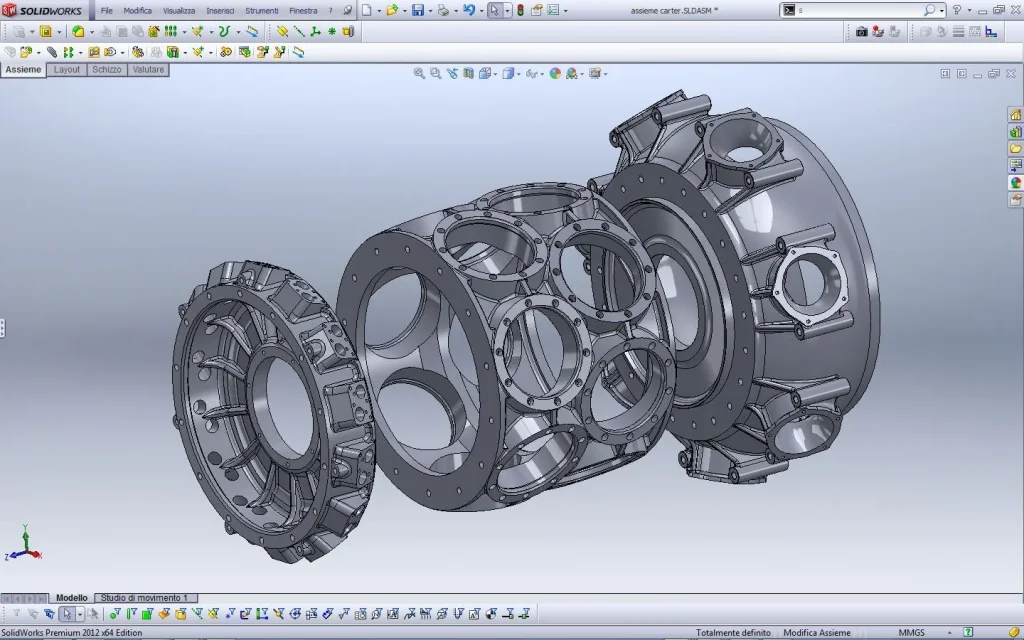This screenshot has width=1024, height=640.
Task: Open the Apply Scene dropdown
Action: 574,74
